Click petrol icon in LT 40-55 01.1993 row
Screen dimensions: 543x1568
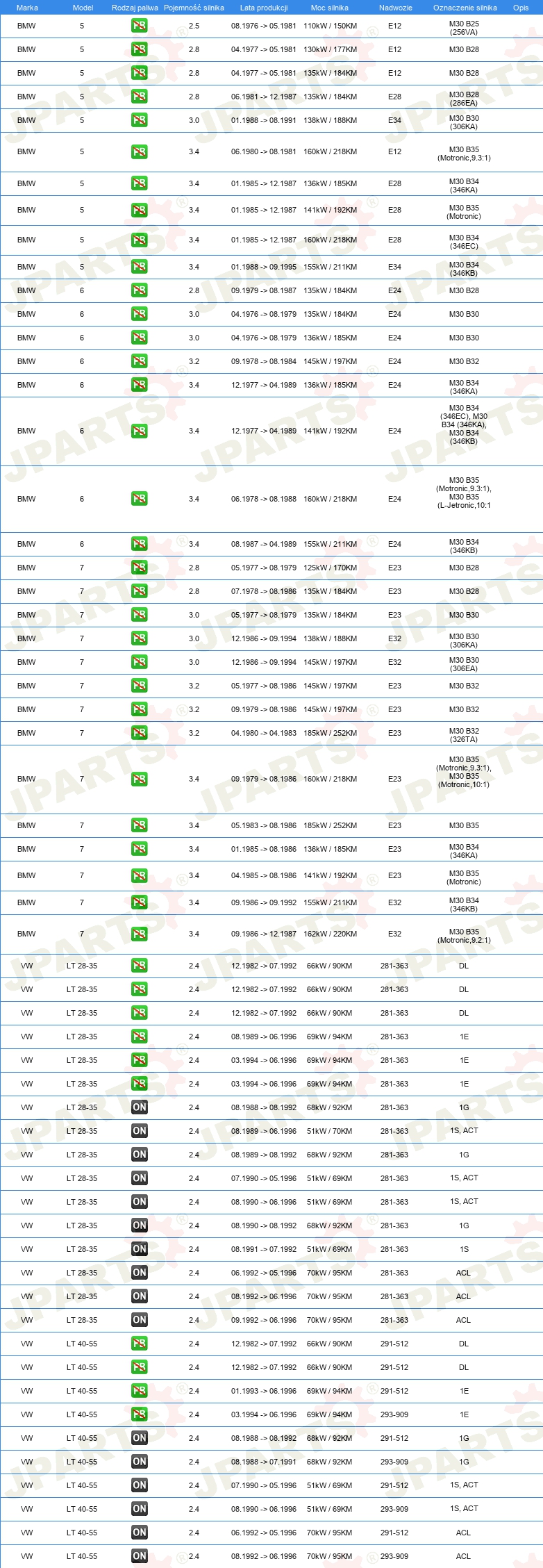[139, 1391]
